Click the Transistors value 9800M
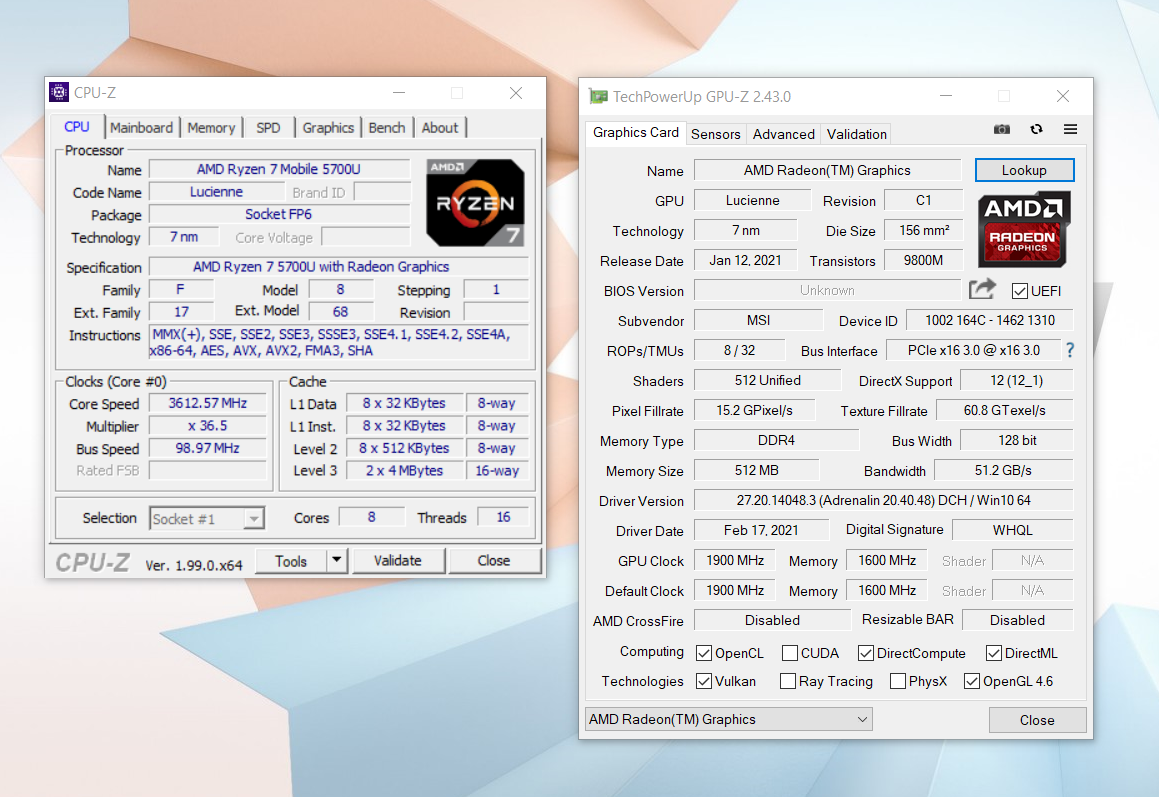The width and height of the screenshot is (1159, 797). pyautogui.click(x=923, y=260)
